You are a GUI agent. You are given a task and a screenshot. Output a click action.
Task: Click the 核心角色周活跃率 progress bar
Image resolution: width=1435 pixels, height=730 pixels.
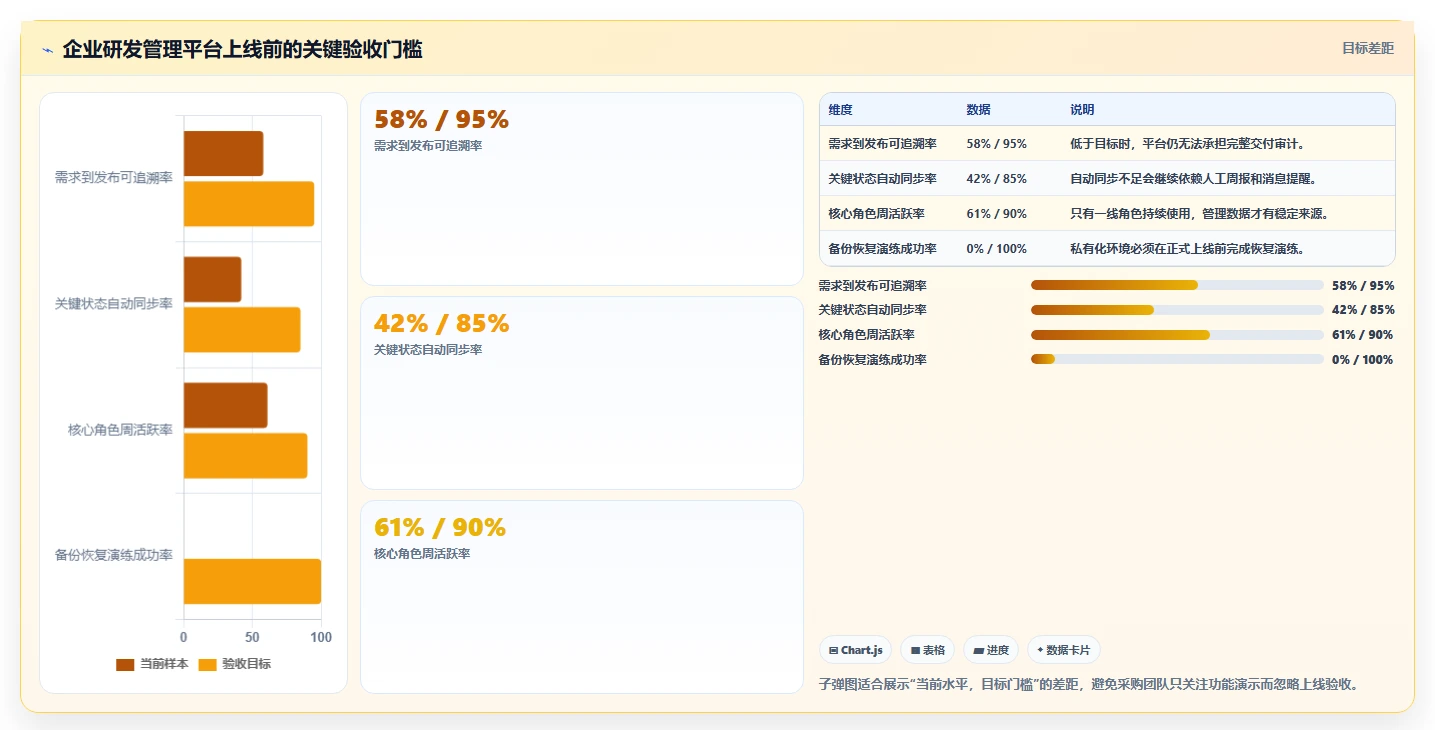pyautogui.click(x=1177, y=335)
